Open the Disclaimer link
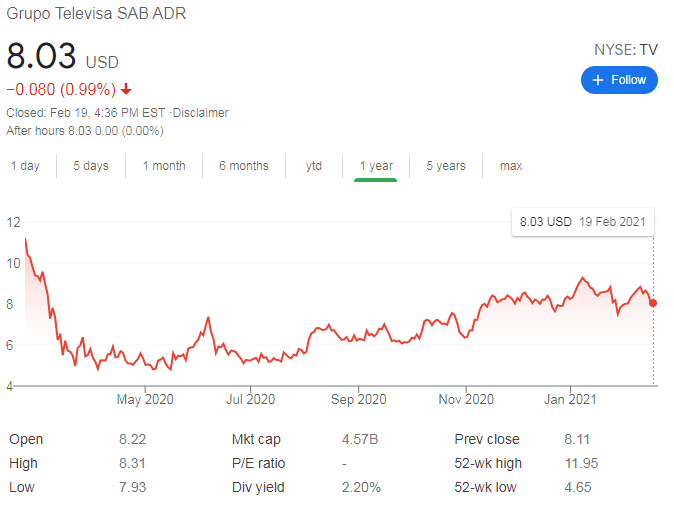The width and height of the screenshot is (674, 512). coord(200,113)
